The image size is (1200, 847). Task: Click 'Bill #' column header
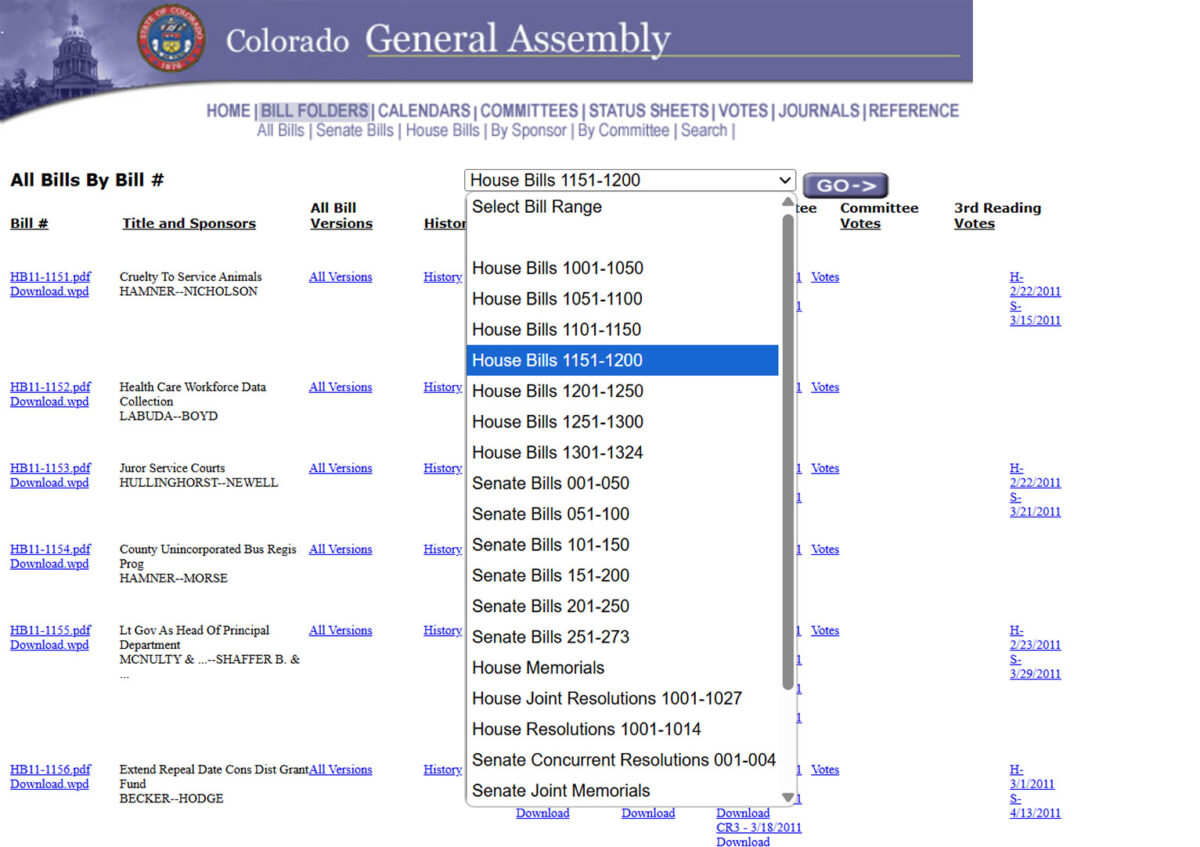point(29,224)
